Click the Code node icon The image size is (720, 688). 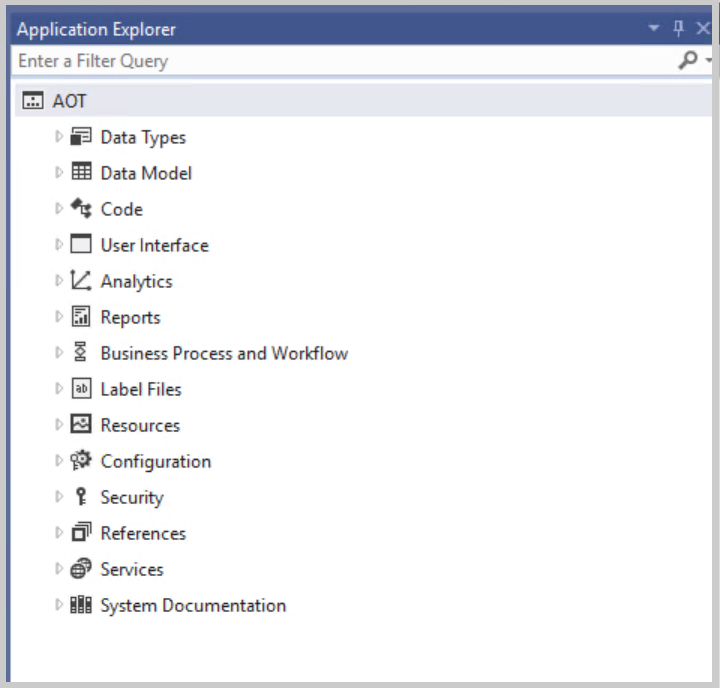click(81, 208)
